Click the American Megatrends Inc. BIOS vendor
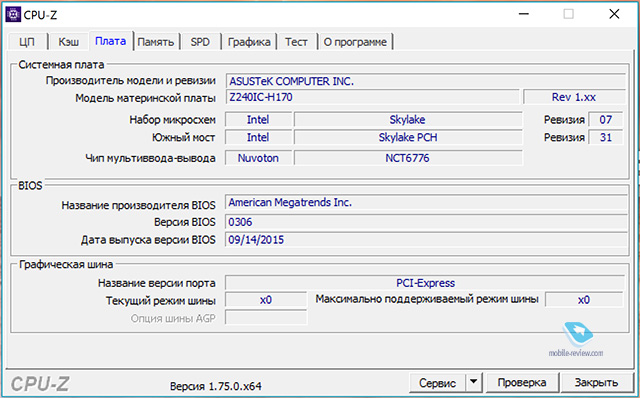Viewport: 640px width, 398px height. pyautogui.click(x=426, y=202)
